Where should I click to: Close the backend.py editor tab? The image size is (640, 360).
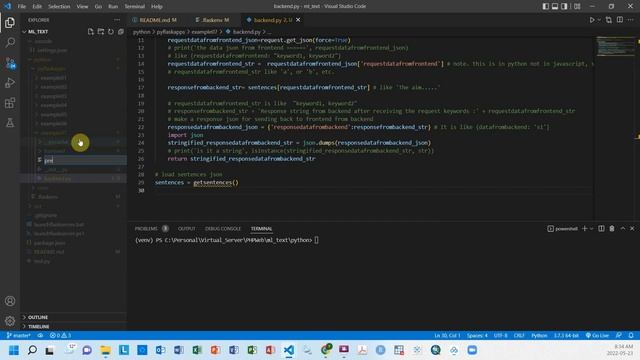tap(298, 20)
